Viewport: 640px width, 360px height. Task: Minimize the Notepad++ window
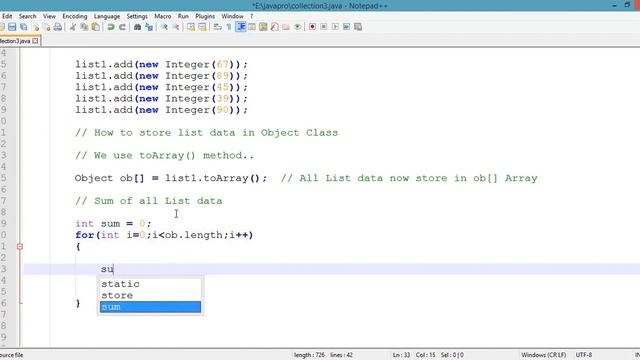pyautogui.click(x=614, y=5)
